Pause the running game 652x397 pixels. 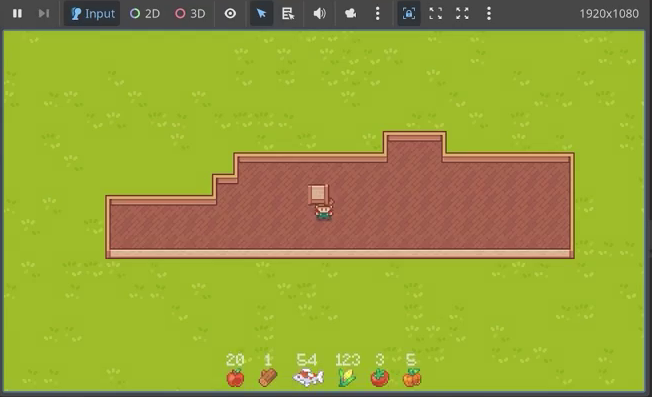point(17,13)
